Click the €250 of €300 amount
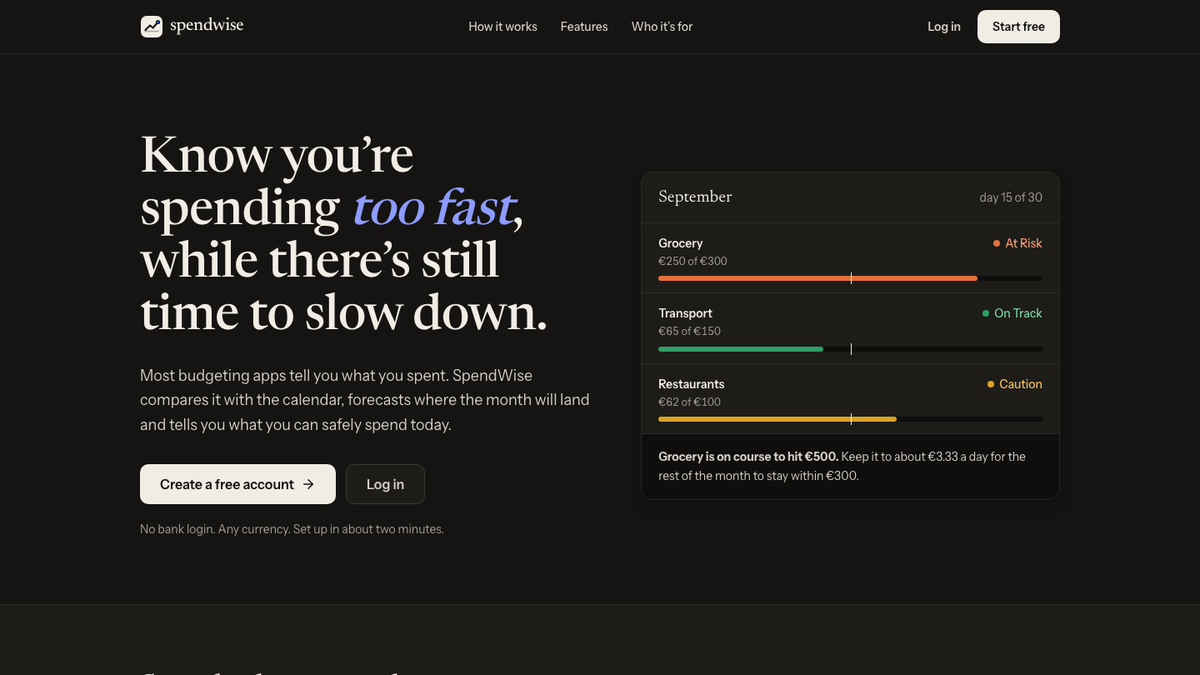The height and width of the screenshot is (675, 1200). pos(693,261)
